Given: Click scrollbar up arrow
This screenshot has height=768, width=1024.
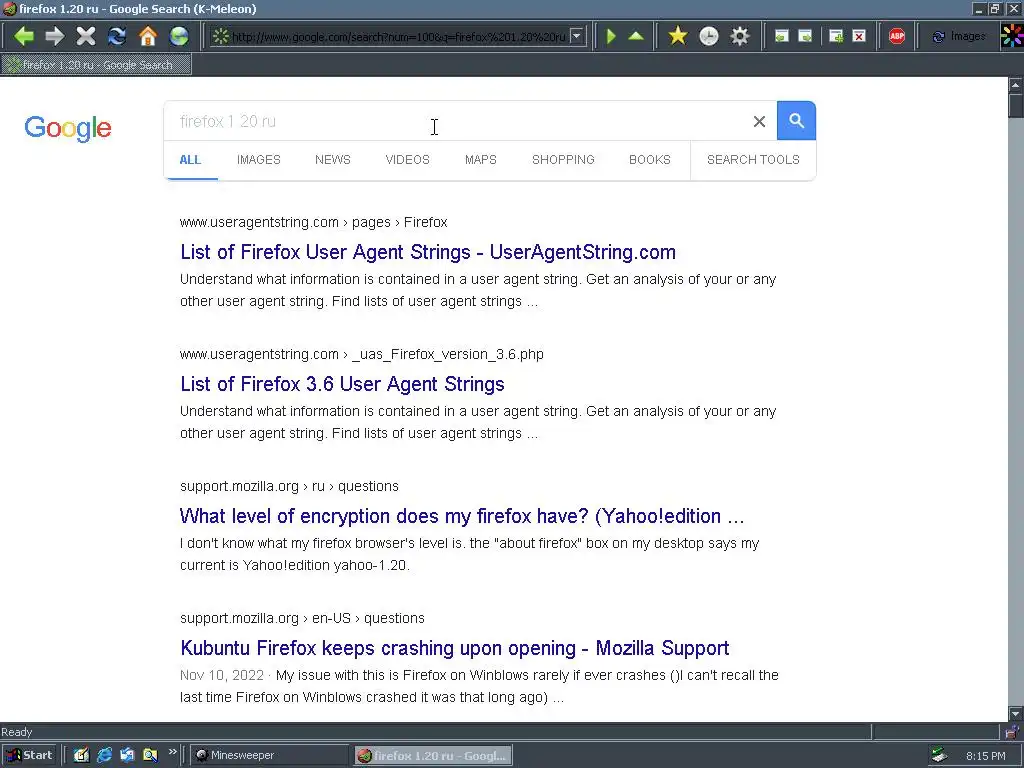Looking at the screenshot, I should tap(1016, 85).
